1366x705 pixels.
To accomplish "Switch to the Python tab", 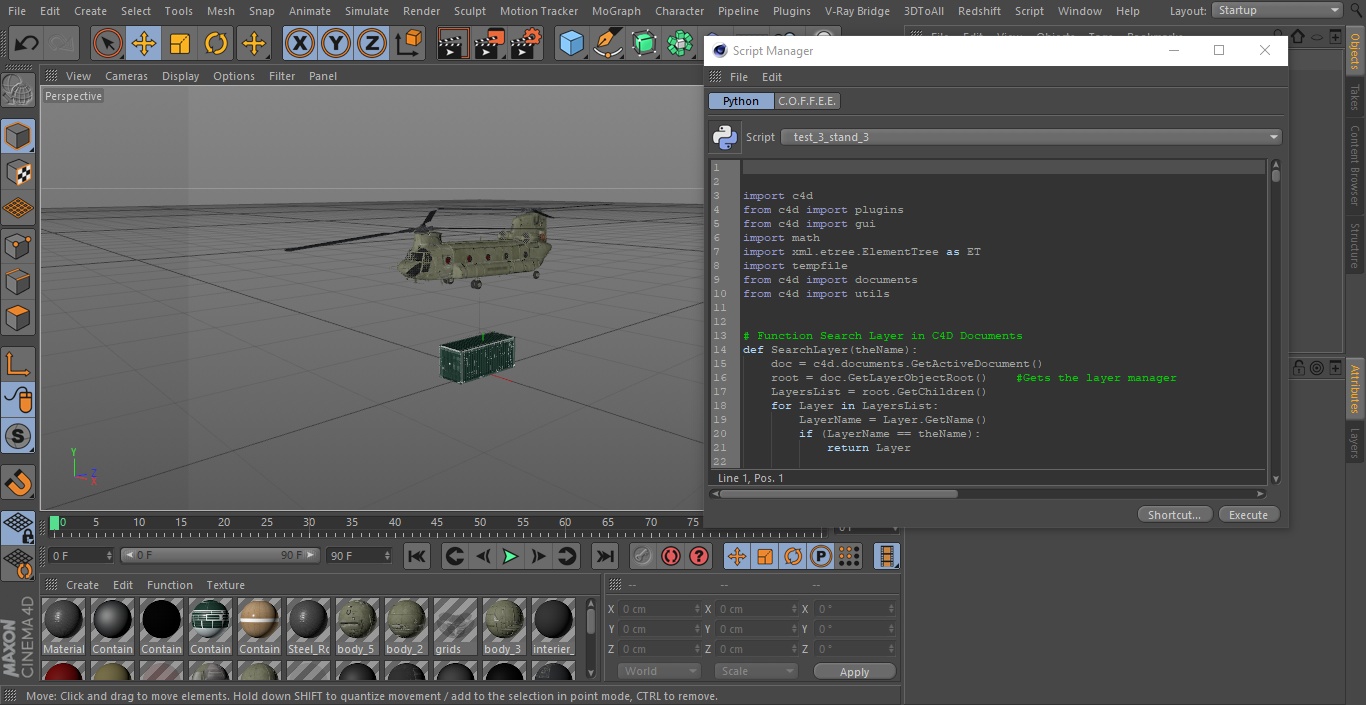I will pos(741,101).
